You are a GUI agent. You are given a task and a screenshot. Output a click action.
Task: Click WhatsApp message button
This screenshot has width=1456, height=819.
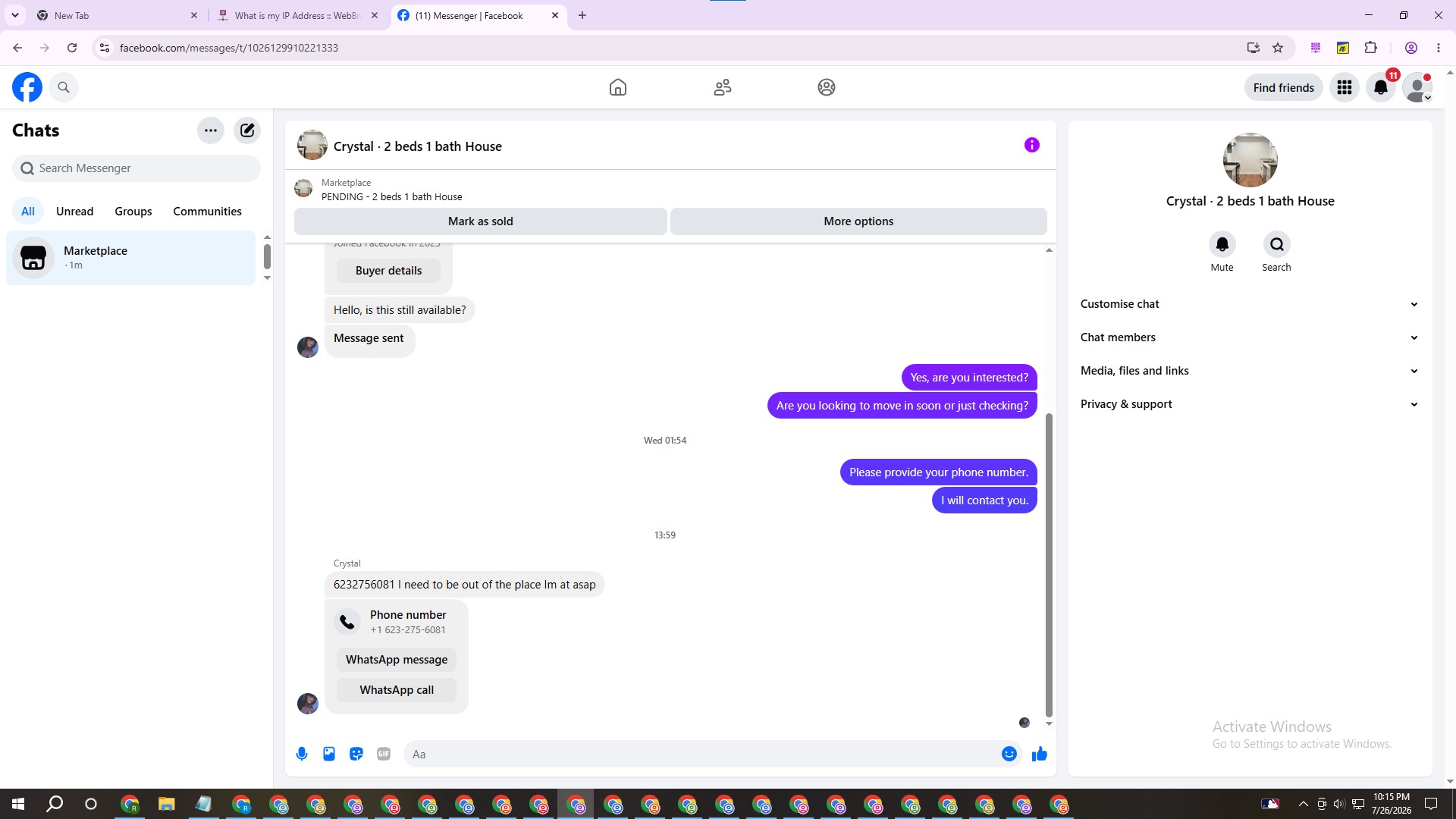pos(397,660)
